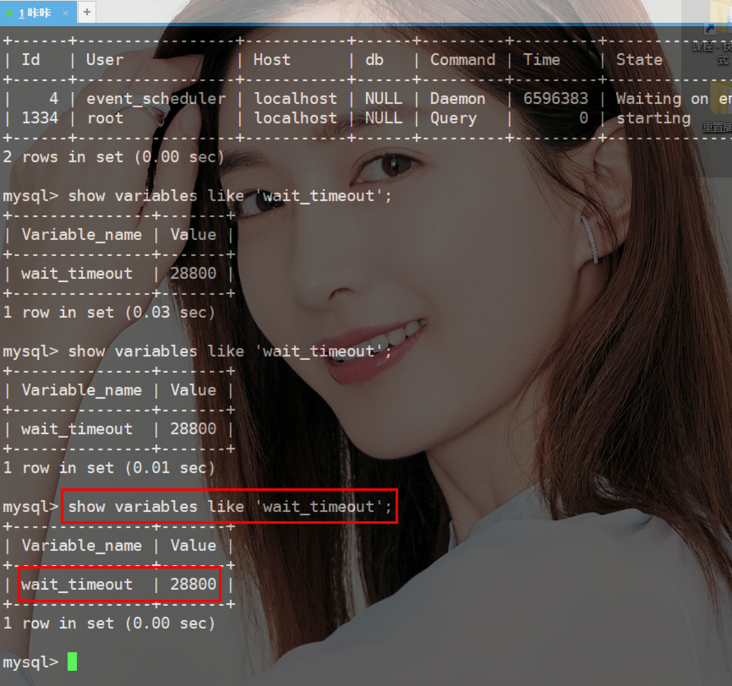The height and width of the screenshot is (686, 732).
Task: Click the 'show variables' command after '(0.01 sec)'
Action: point(230,507)
